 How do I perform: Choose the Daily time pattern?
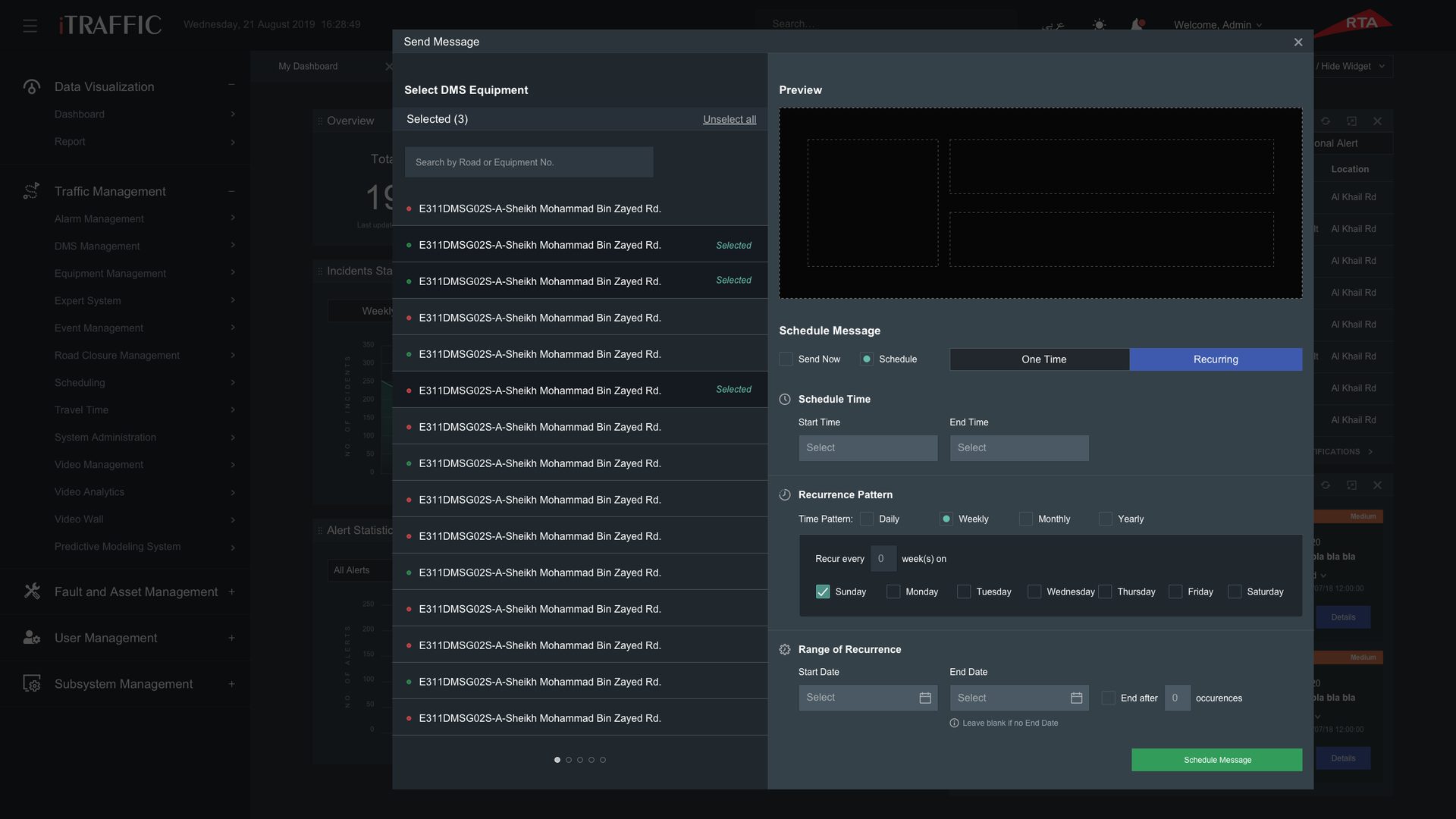click(x=867, y=519)
